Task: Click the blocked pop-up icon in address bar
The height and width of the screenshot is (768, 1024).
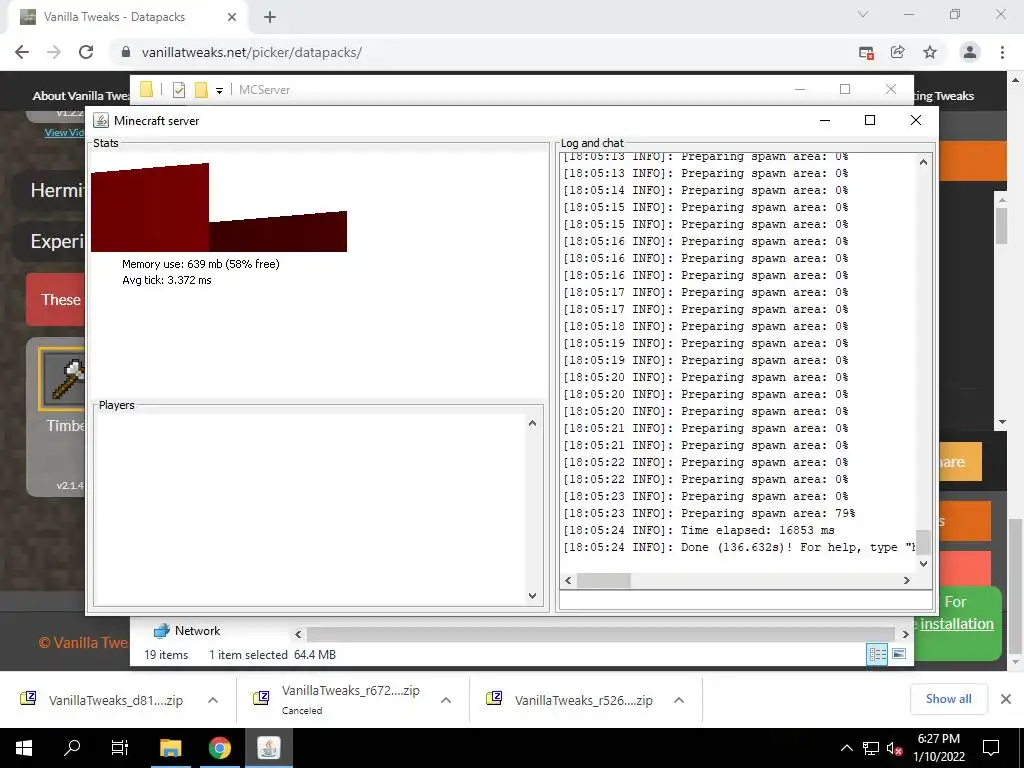Action: (866, 52)
